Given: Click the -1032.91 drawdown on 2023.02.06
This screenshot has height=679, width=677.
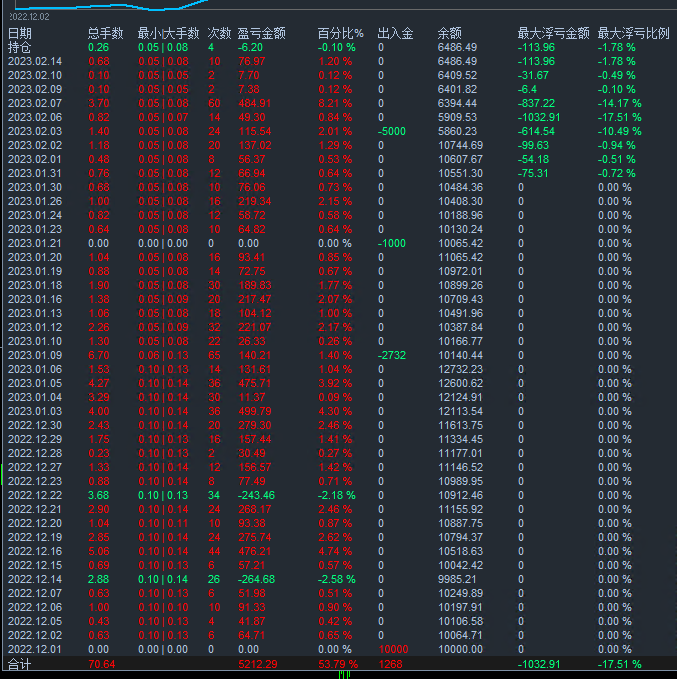Looking at the screenshot, I should [x=539, y=117].
